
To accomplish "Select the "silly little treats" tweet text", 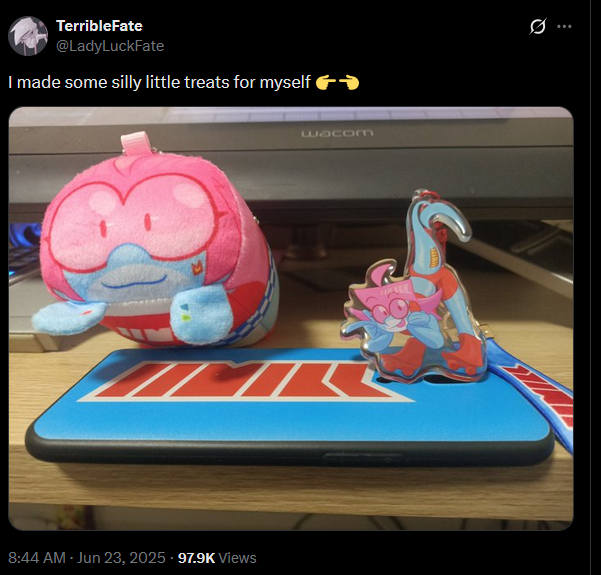I will (159, 82).
